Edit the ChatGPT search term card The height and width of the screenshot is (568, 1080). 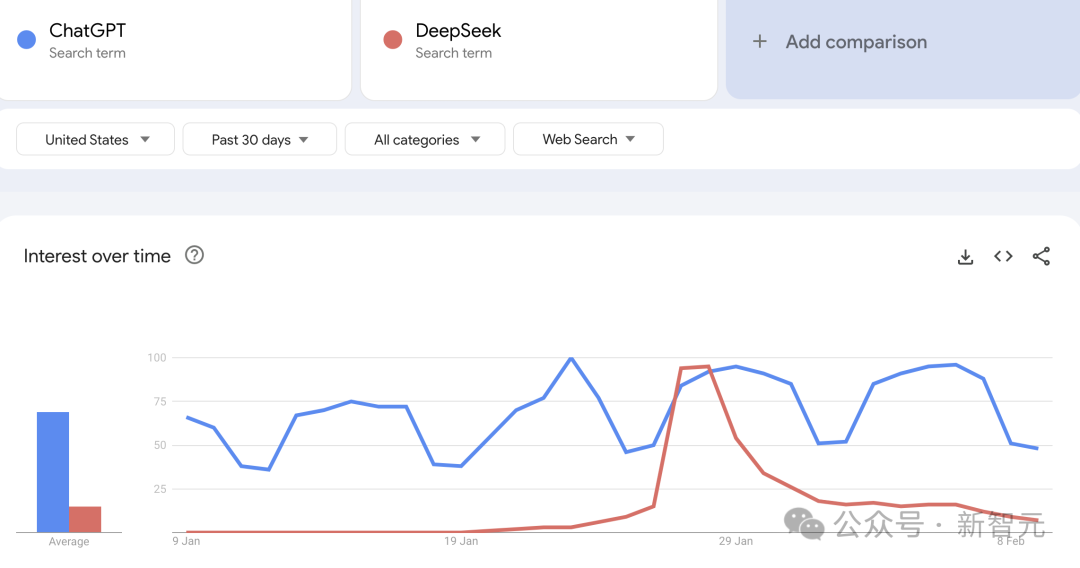[x=175, y=50]
